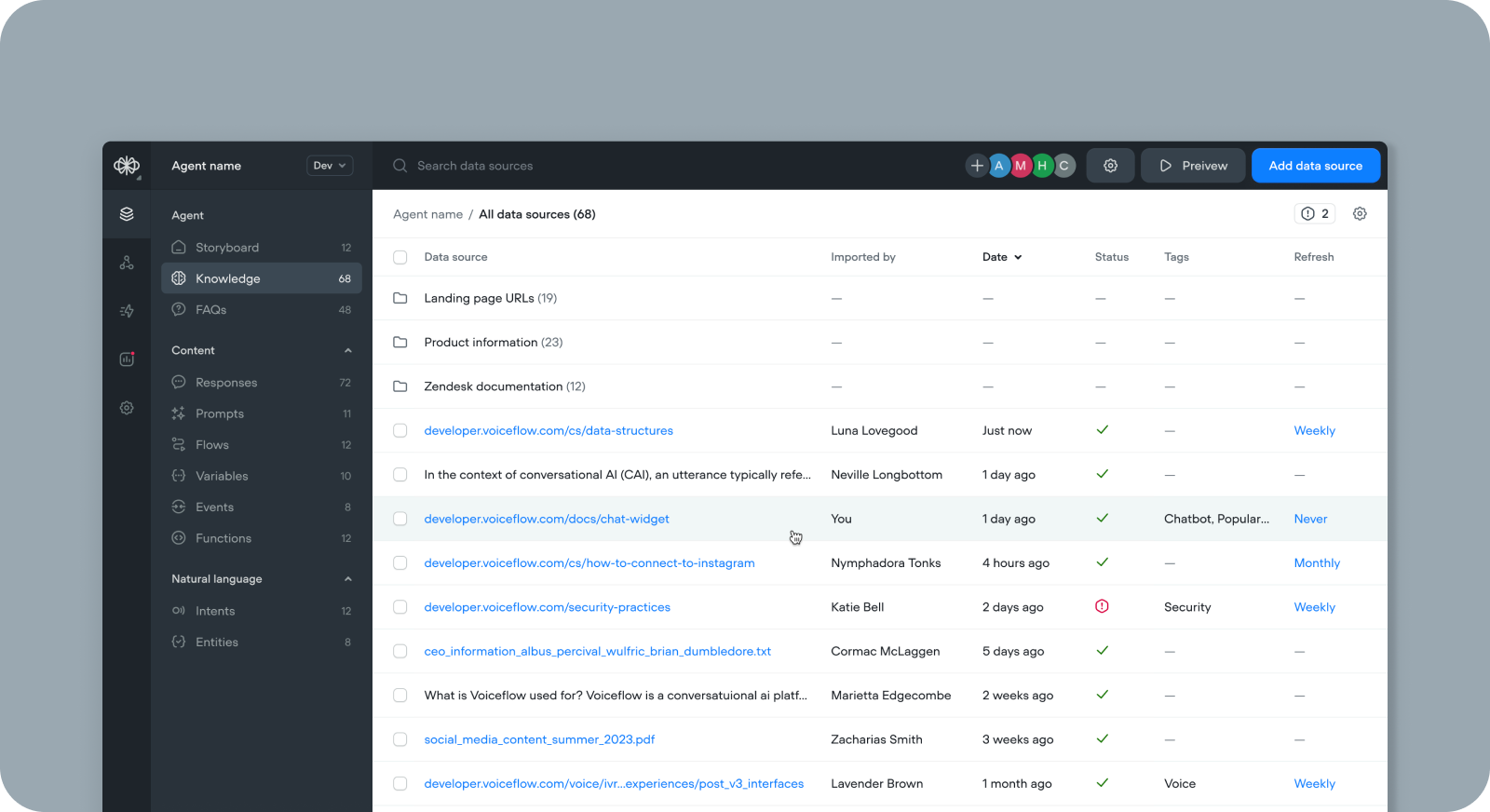The image size is (1490, 812).
Task: Open Events in sidebar
Action: (262, 507)
